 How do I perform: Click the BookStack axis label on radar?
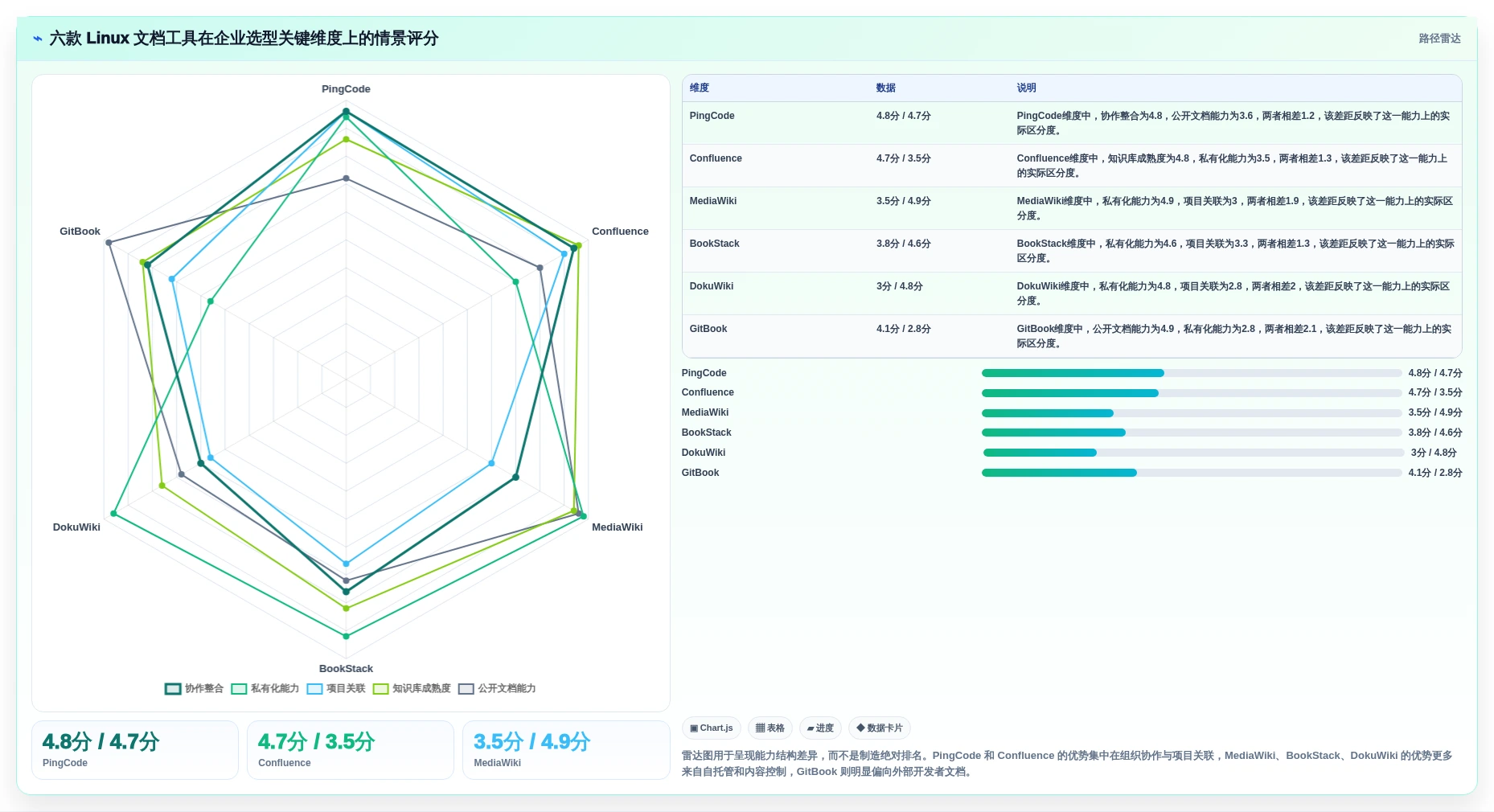click(x=346, y=669)
